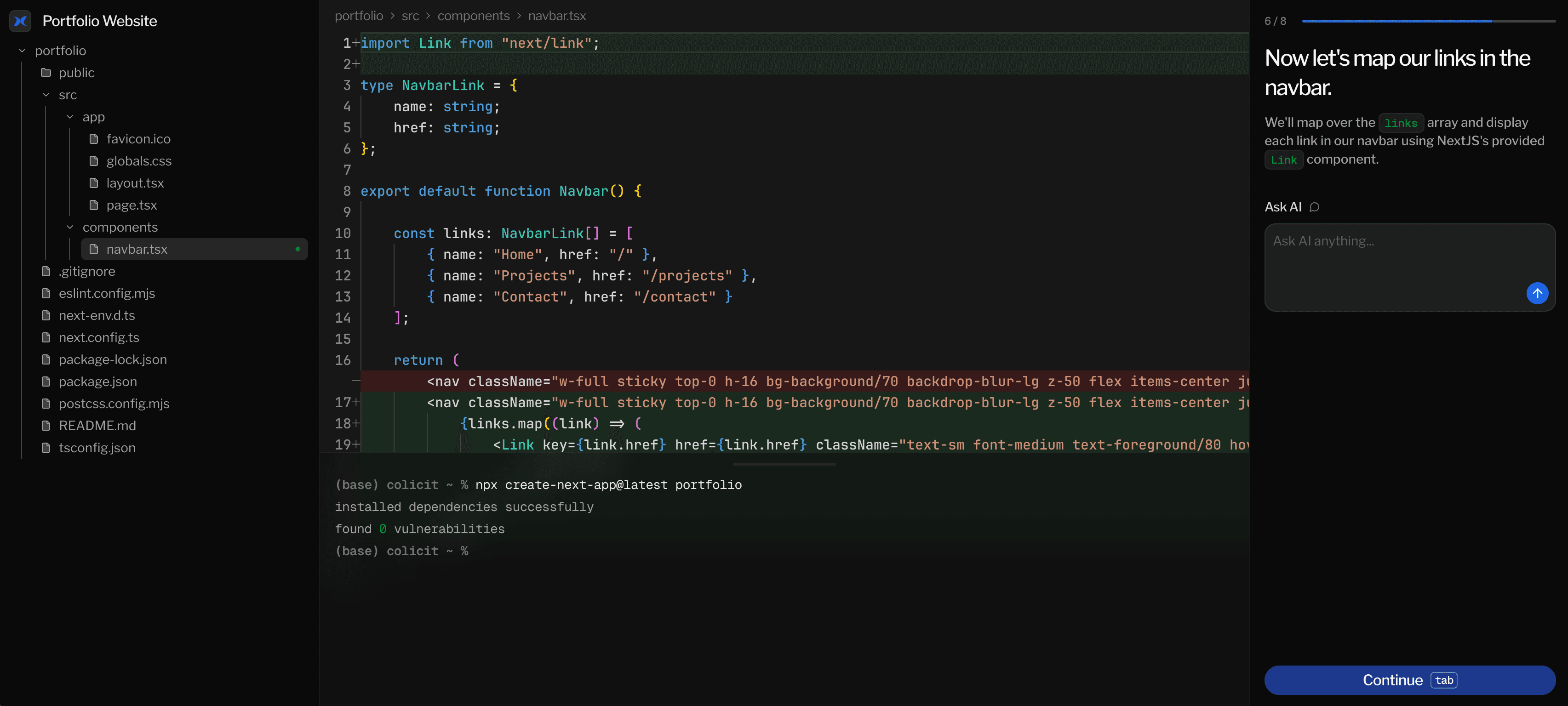
Task: Click the import Link line in editor
Action: pos(480,43)
